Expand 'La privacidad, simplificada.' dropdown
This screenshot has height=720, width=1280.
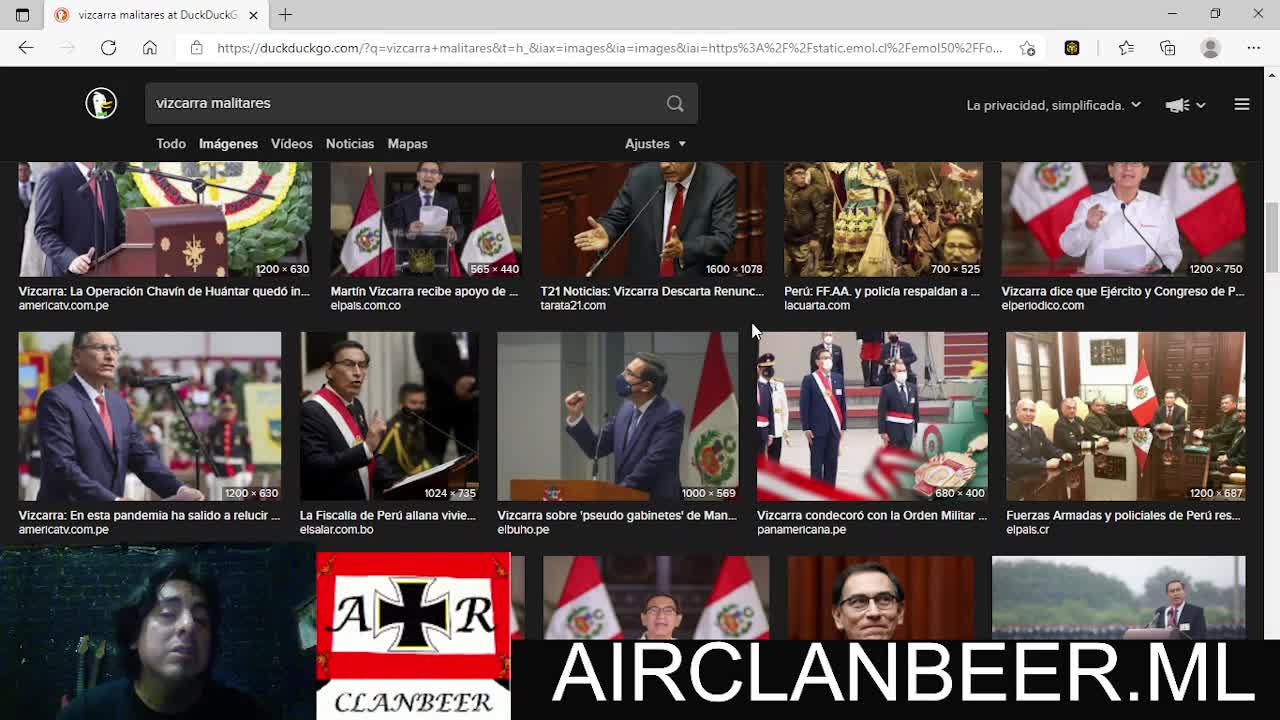coord(1053,105)
